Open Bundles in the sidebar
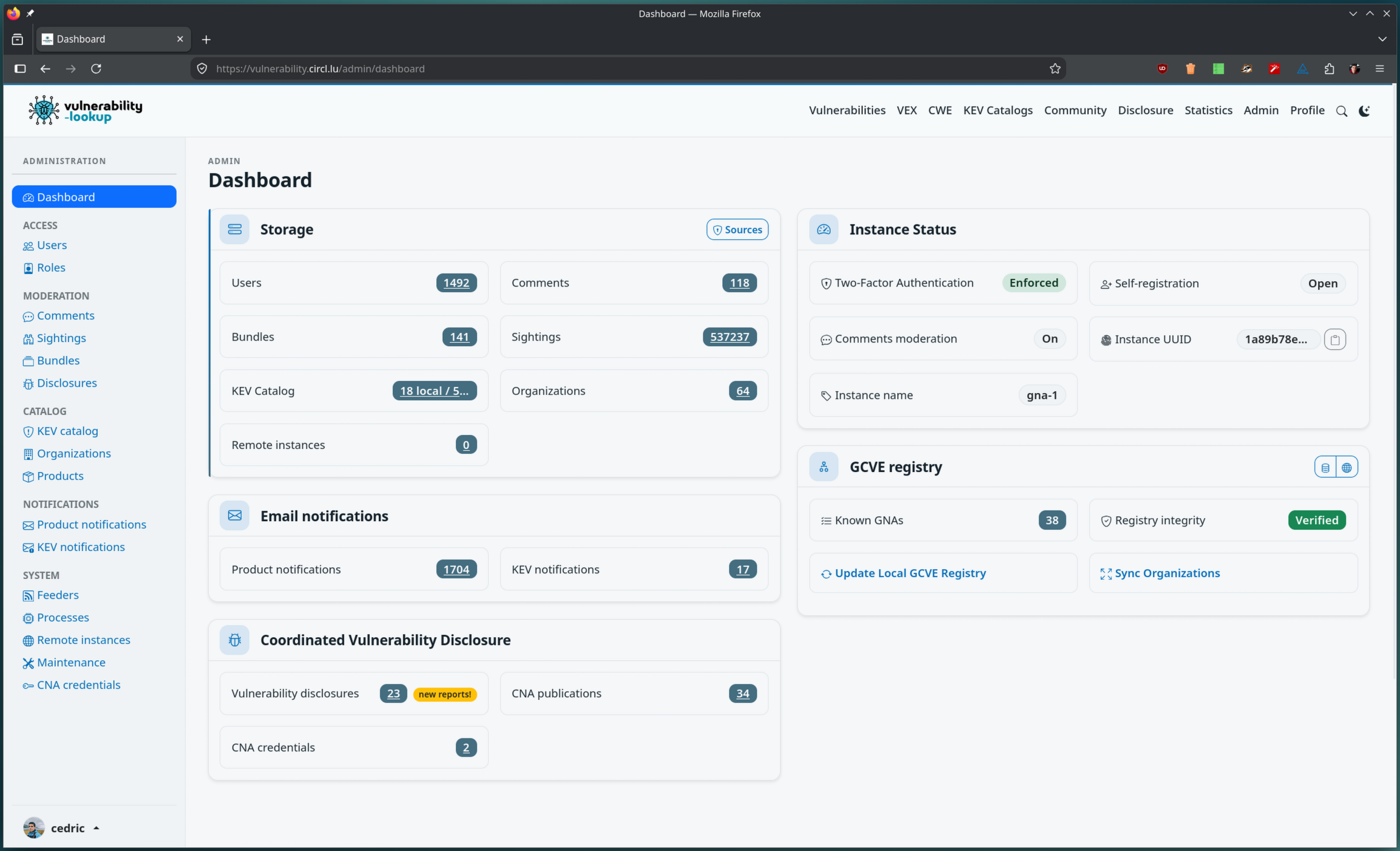 pyautogui.click(x=52, y=361)
